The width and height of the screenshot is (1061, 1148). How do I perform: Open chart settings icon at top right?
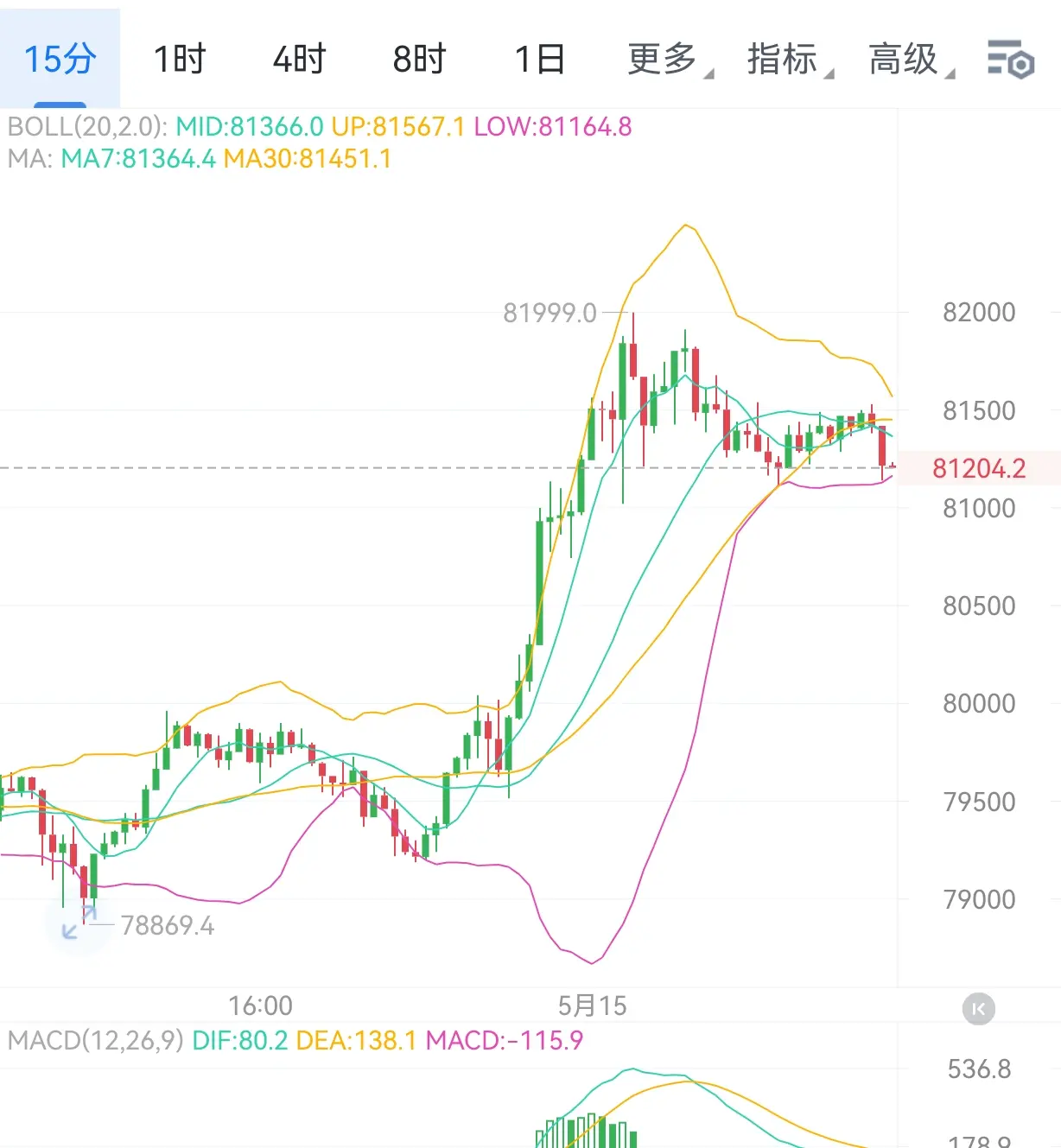1011,60
